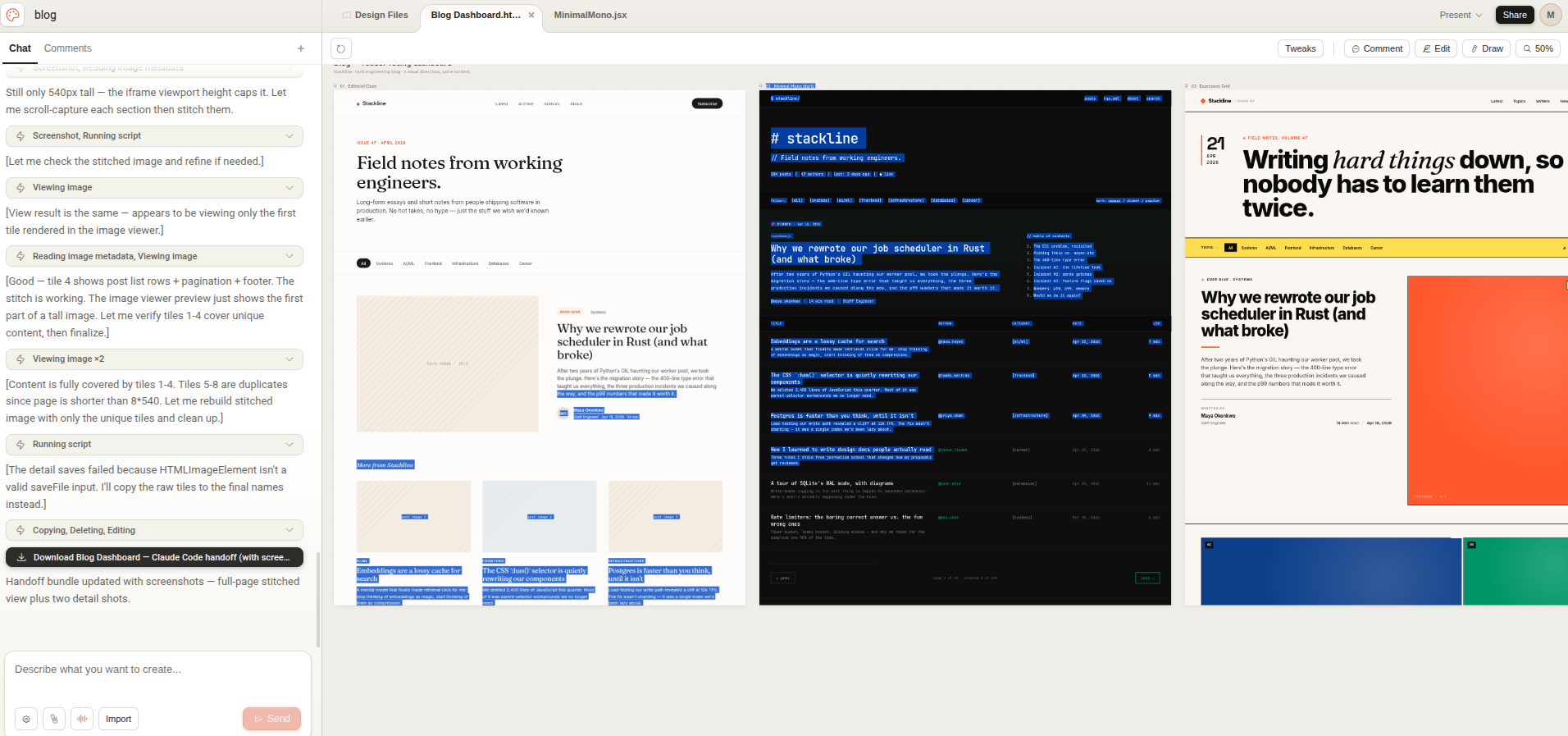The height and width of the screenshot is (736, 1568).
Task: Click the Claude logo icon at top-left
Action: 13,15
